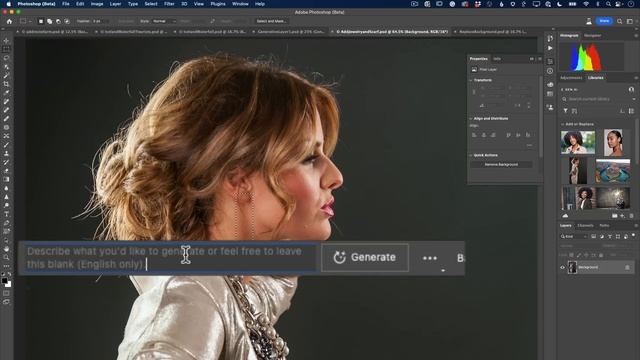Viewport: 640px width, 360px height.
Task: Click the add plus icon in Libraries footer
Action: 622,216
